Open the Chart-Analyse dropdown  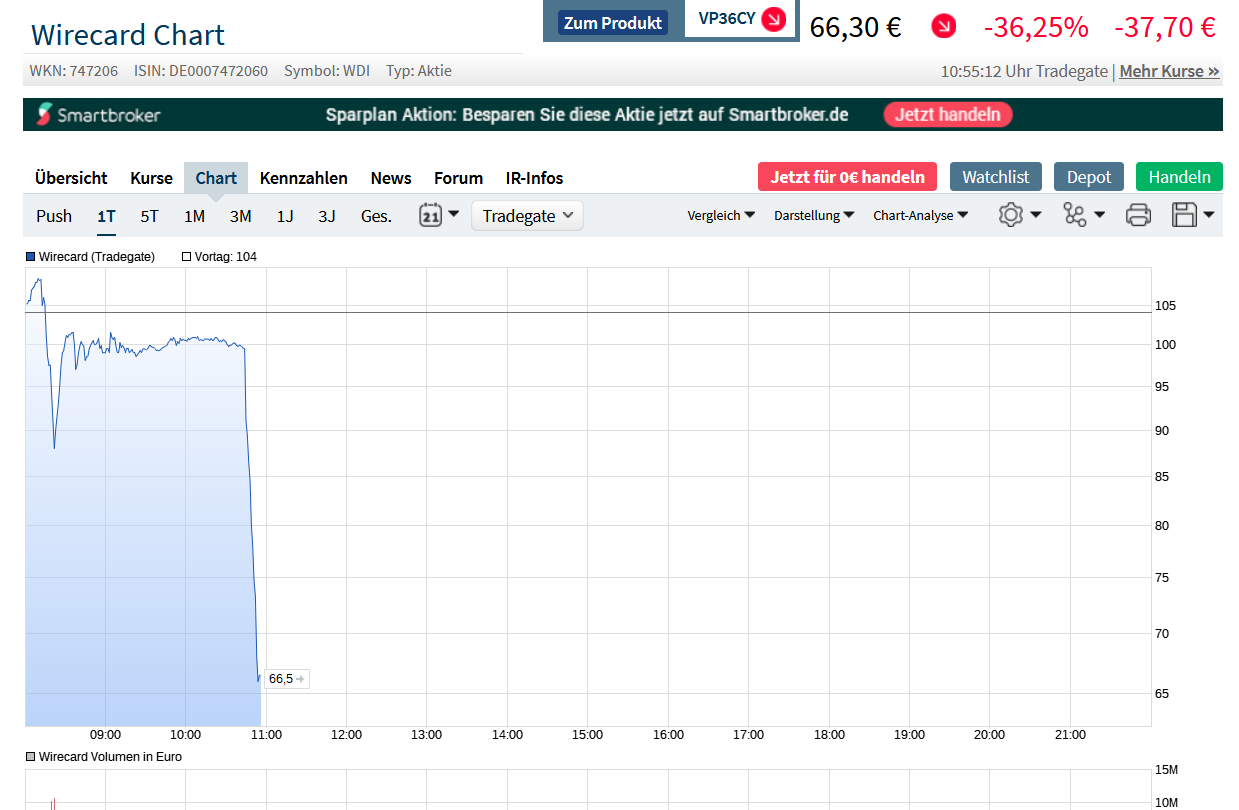919,214
